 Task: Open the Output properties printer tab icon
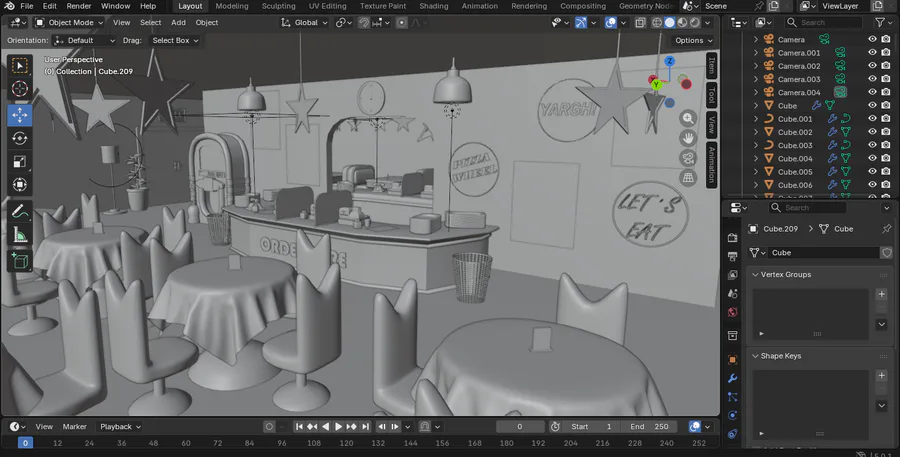(732, 257)
